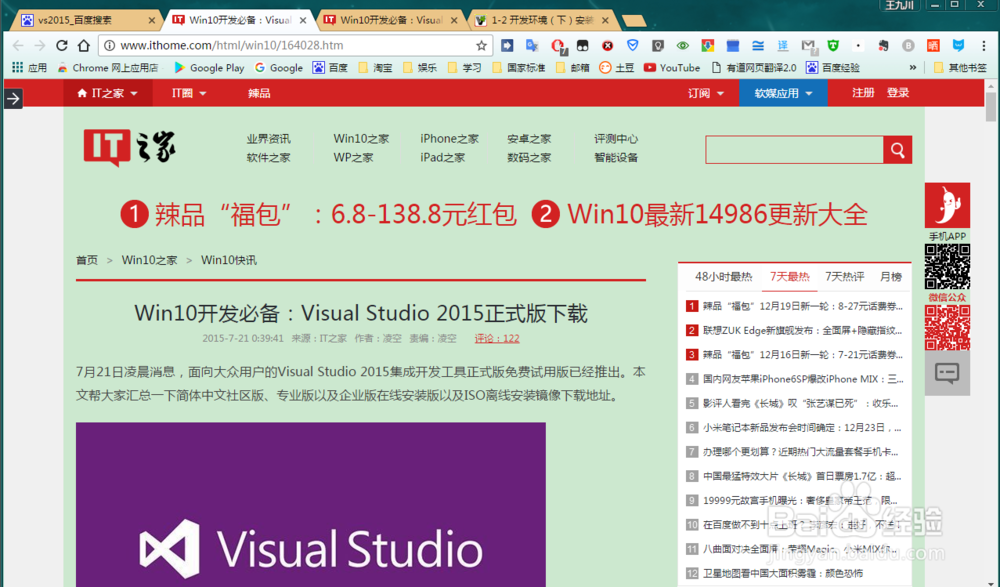1000x587 pixels.
Task: Open the Win10之家 breadcrumb link
Action: (x=149, y=260)
